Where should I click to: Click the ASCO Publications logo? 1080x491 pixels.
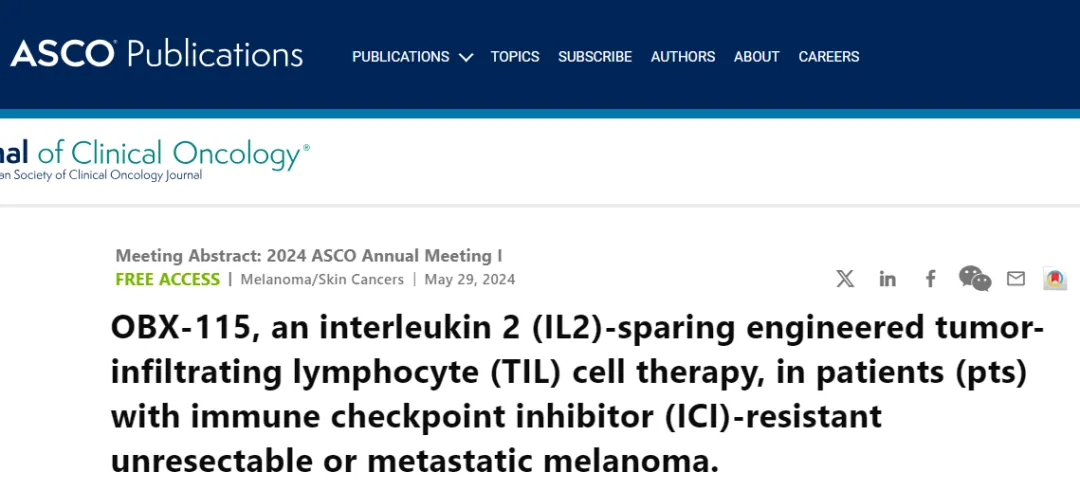(x=156, y=54)
